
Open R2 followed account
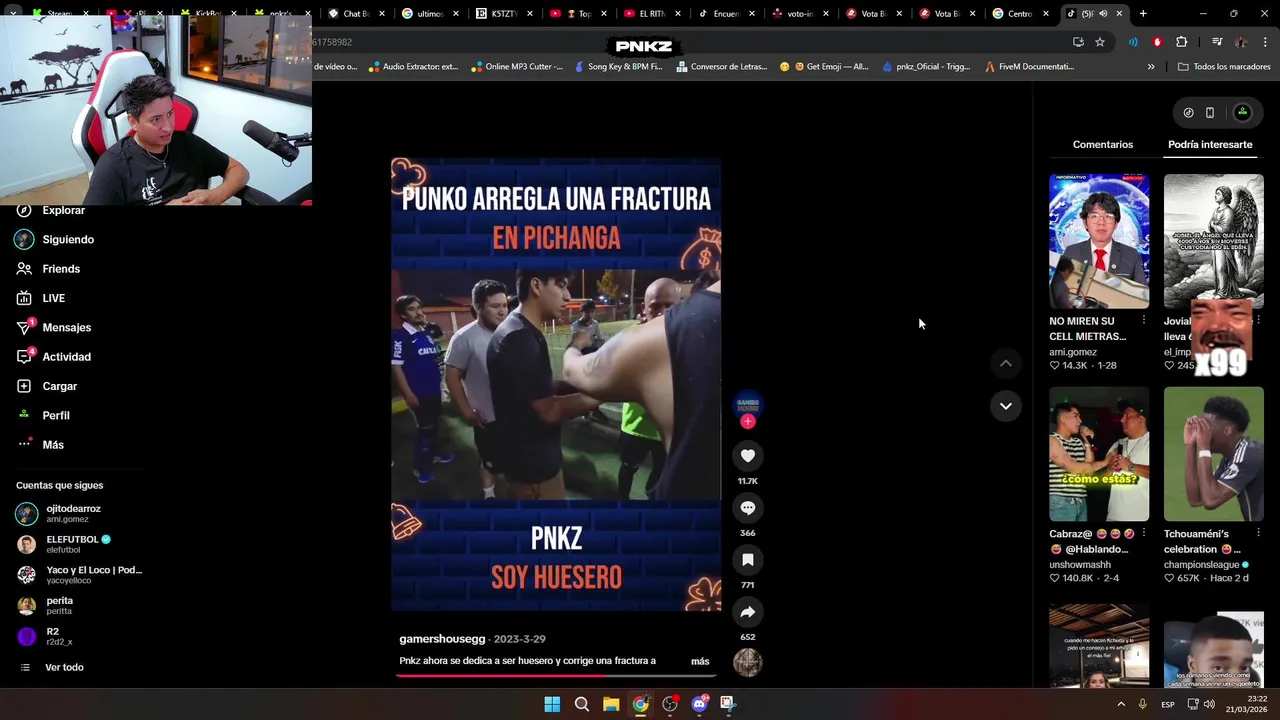[x=44, y=637]
